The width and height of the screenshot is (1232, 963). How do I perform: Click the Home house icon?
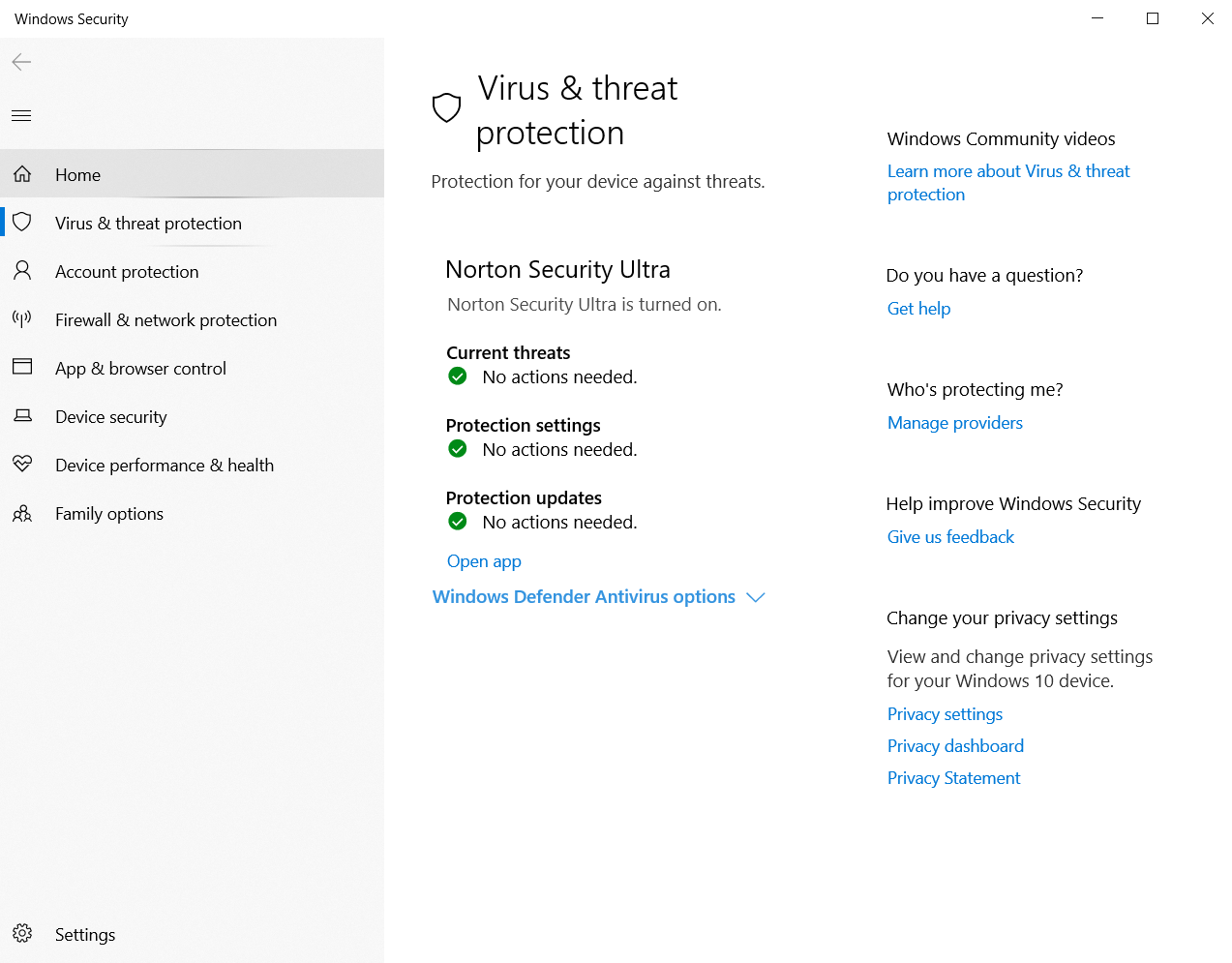pyautogui.click(x=22, y=174)
